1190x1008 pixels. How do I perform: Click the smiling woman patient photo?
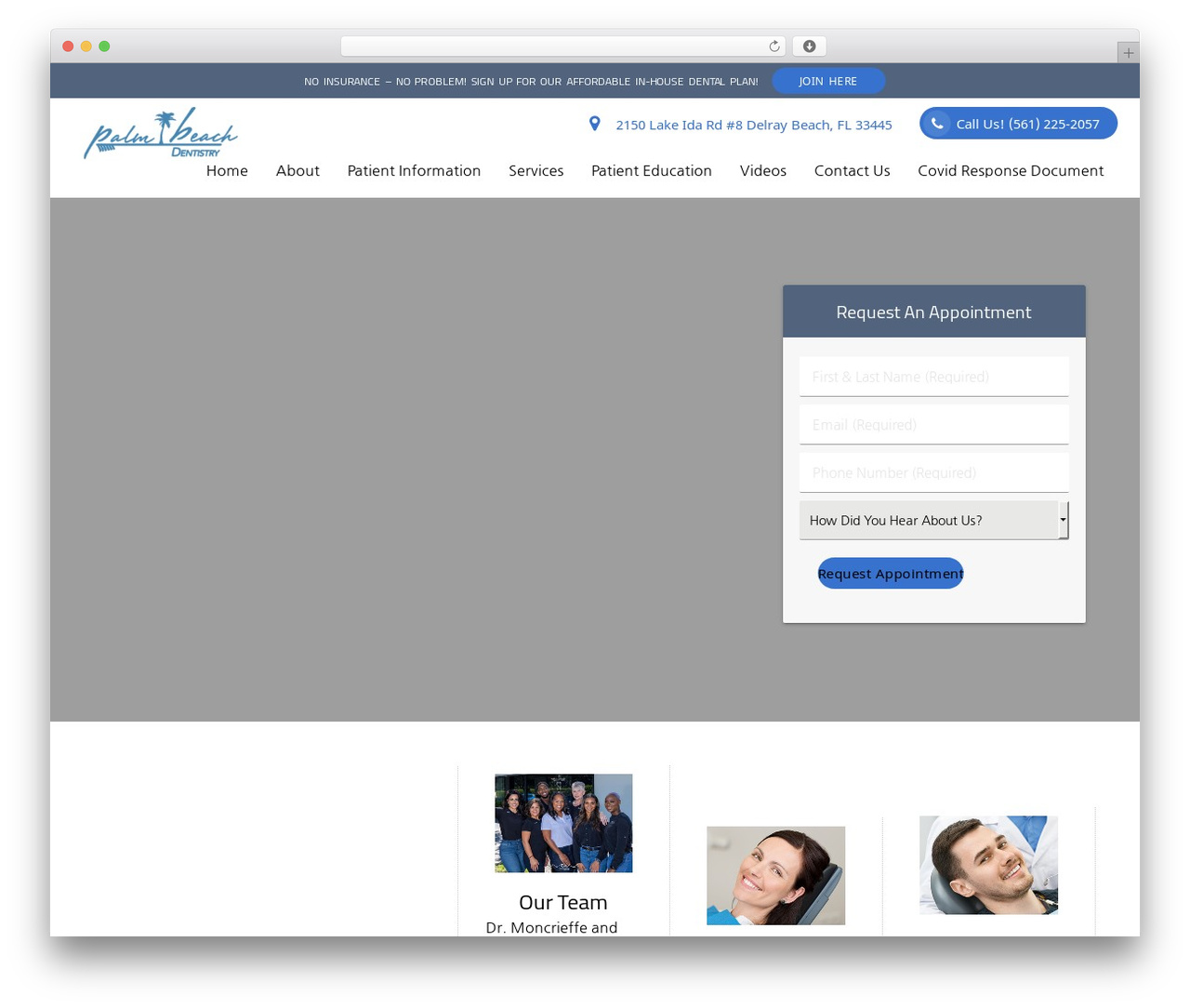[775, 876]
